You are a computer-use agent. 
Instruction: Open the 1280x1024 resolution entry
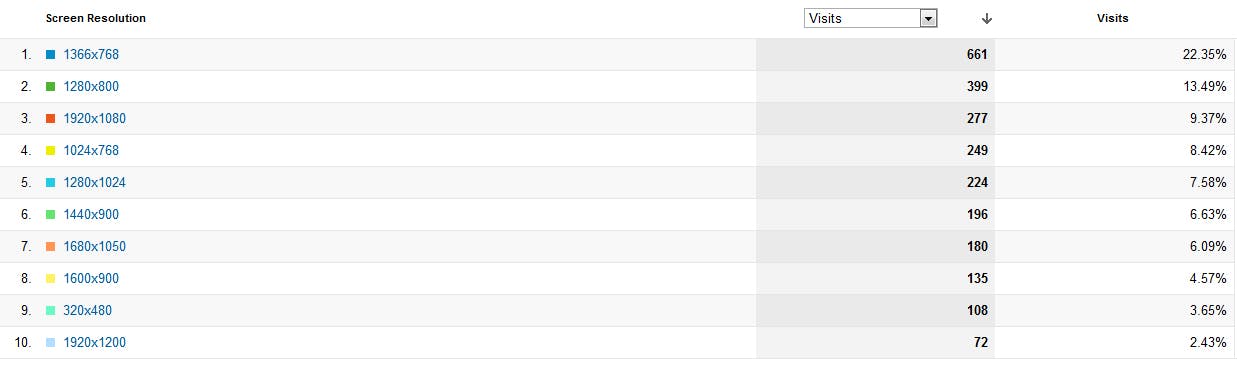pos(95,183)
